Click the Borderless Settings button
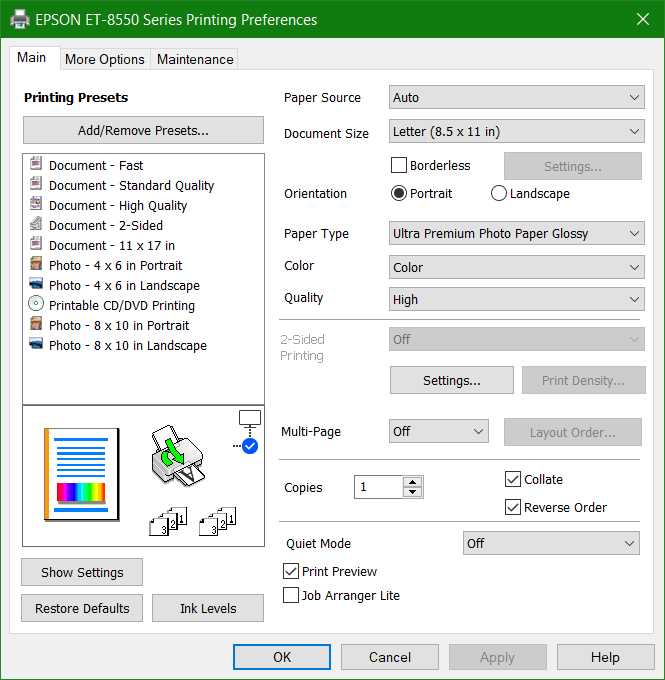The image size is (665, 680). coord(573,166)
